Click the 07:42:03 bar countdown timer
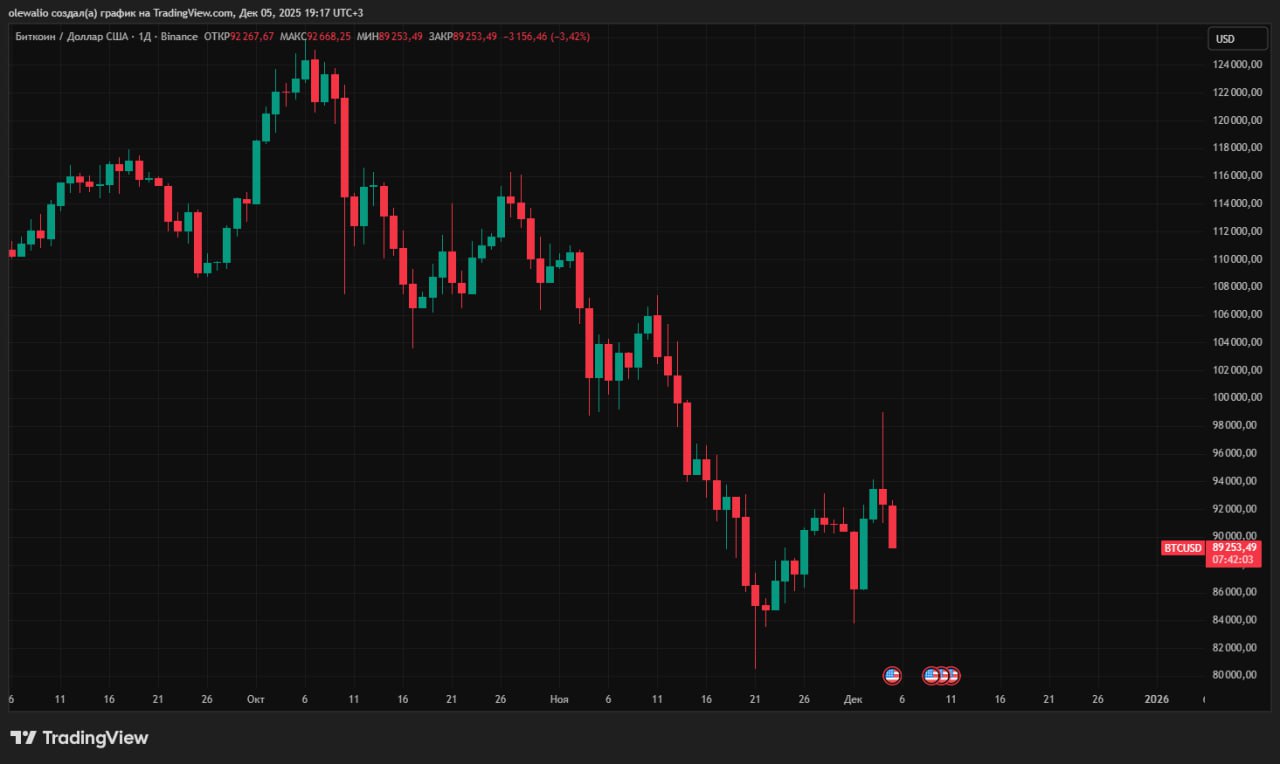This screenshot has height=764, width=1280. pyautogui.click(x=1234, y=560)
